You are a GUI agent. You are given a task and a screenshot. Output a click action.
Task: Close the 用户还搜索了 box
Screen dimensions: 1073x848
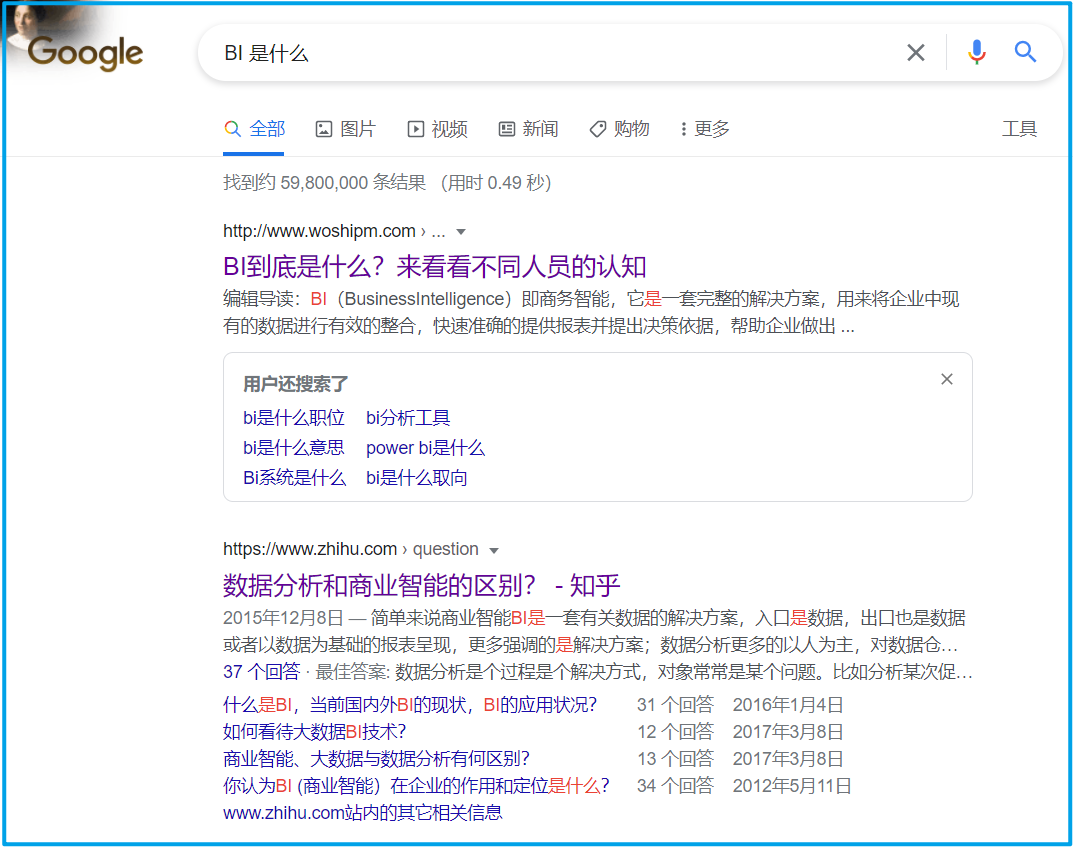pos(946,379)
